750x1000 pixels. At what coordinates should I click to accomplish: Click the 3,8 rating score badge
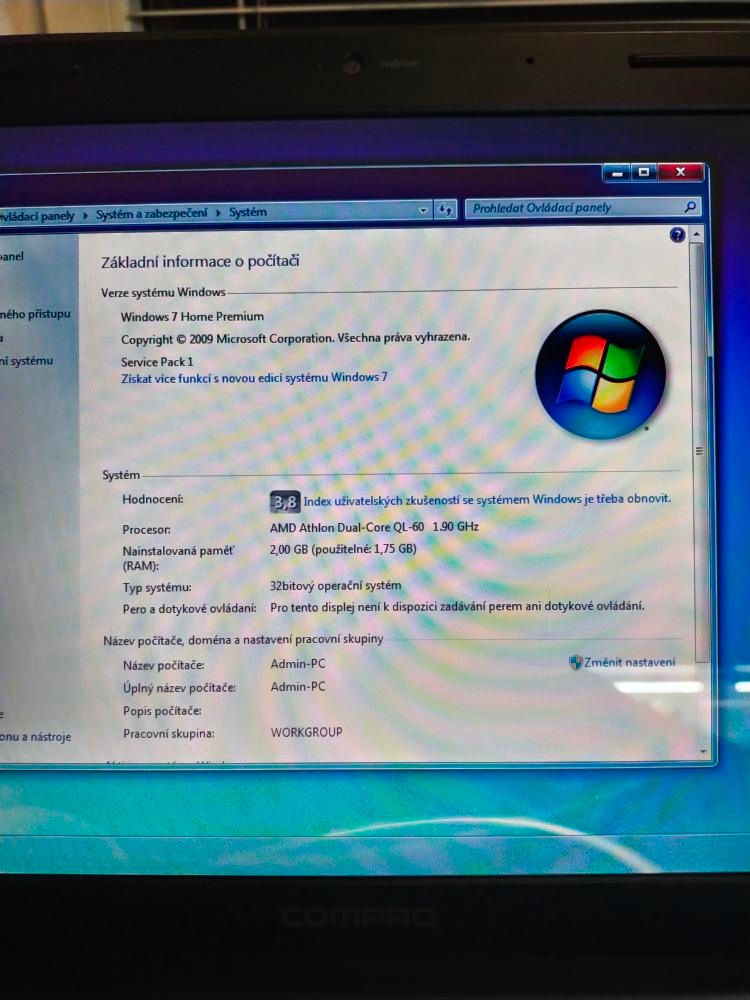click(284, 503)
